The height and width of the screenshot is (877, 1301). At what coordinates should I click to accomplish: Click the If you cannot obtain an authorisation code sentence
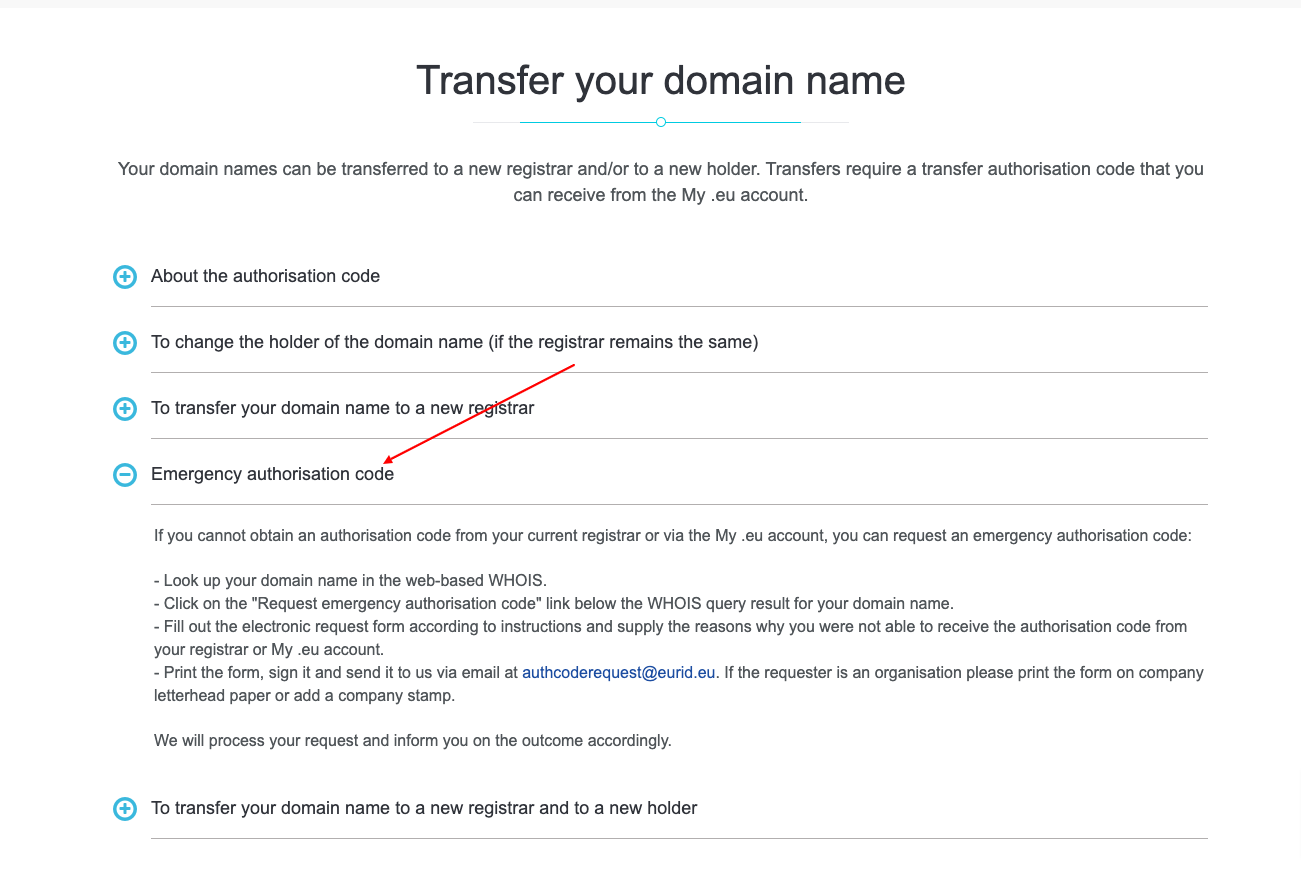672,536
